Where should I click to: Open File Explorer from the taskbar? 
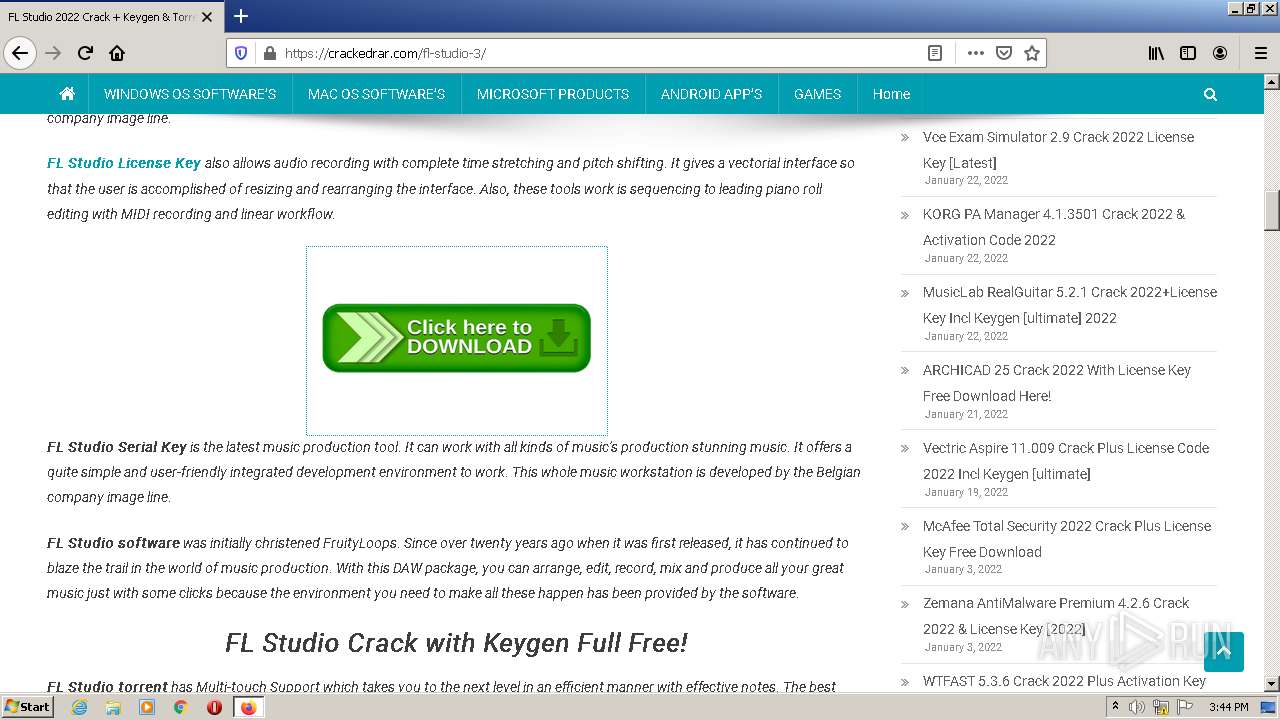[113, 707]
